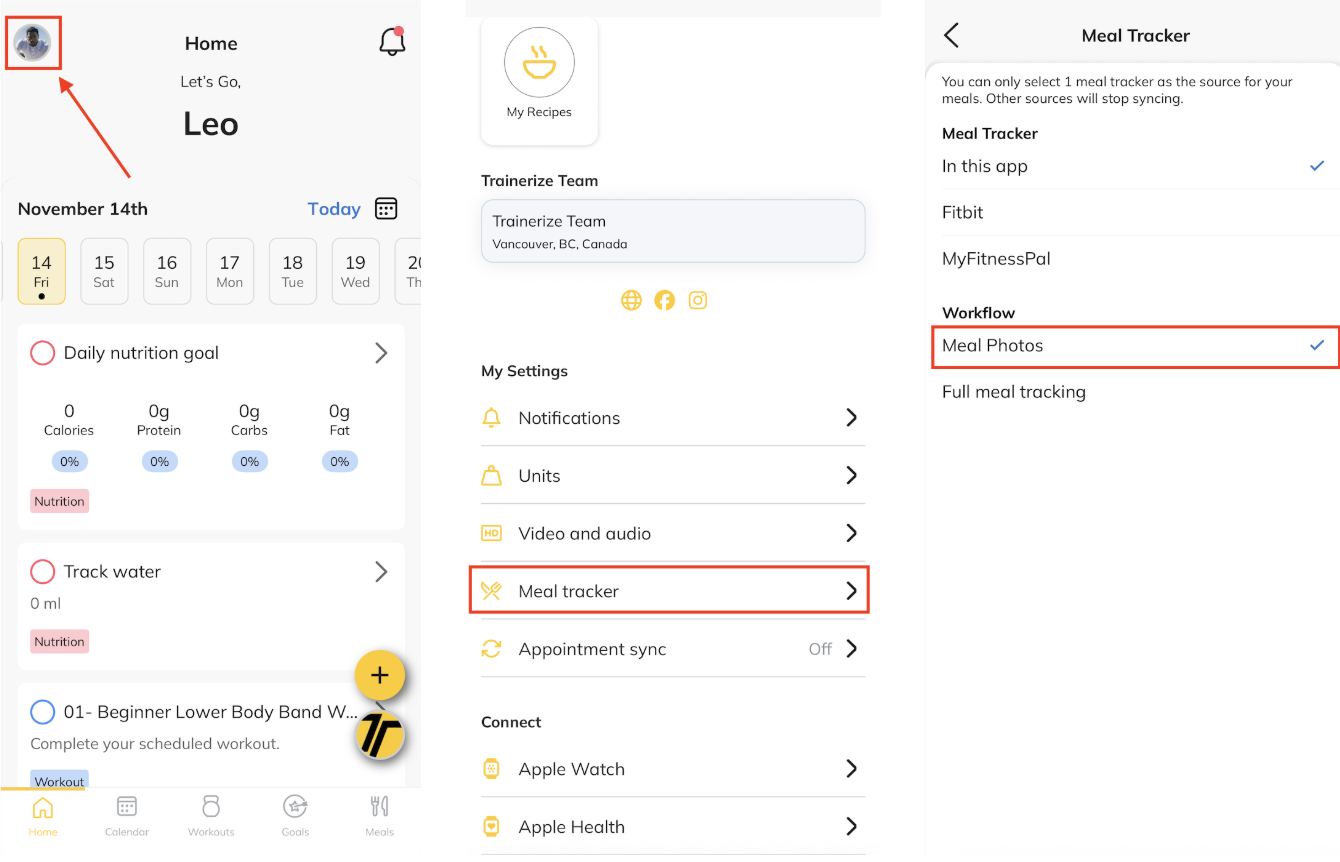Viewport: 1340px width, 862px height.
Task: Go back from Meal Tracker screen
Action: click(x=952, y=36)
